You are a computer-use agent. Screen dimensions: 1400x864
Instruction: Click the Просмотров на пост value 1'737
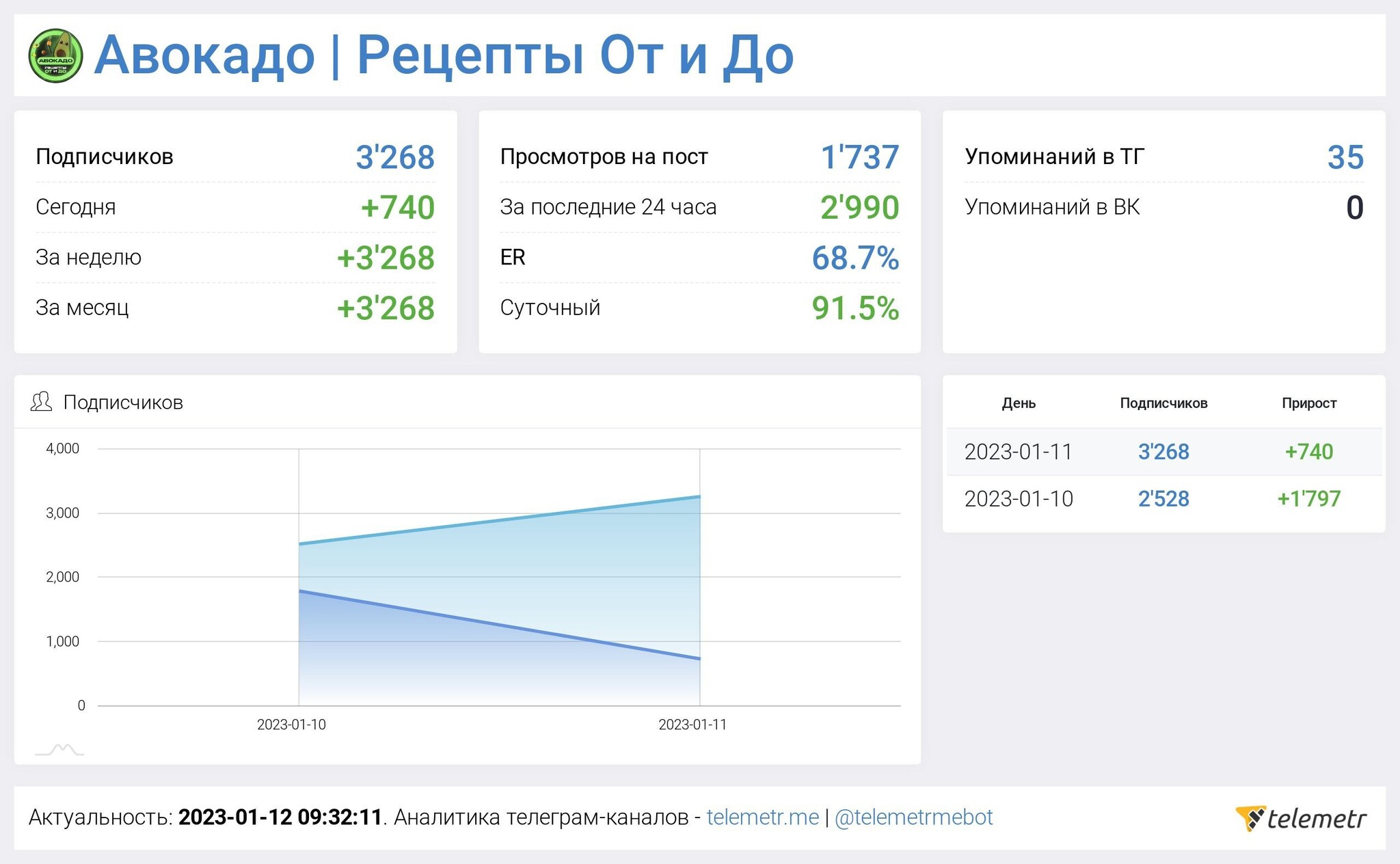[860, 157]
